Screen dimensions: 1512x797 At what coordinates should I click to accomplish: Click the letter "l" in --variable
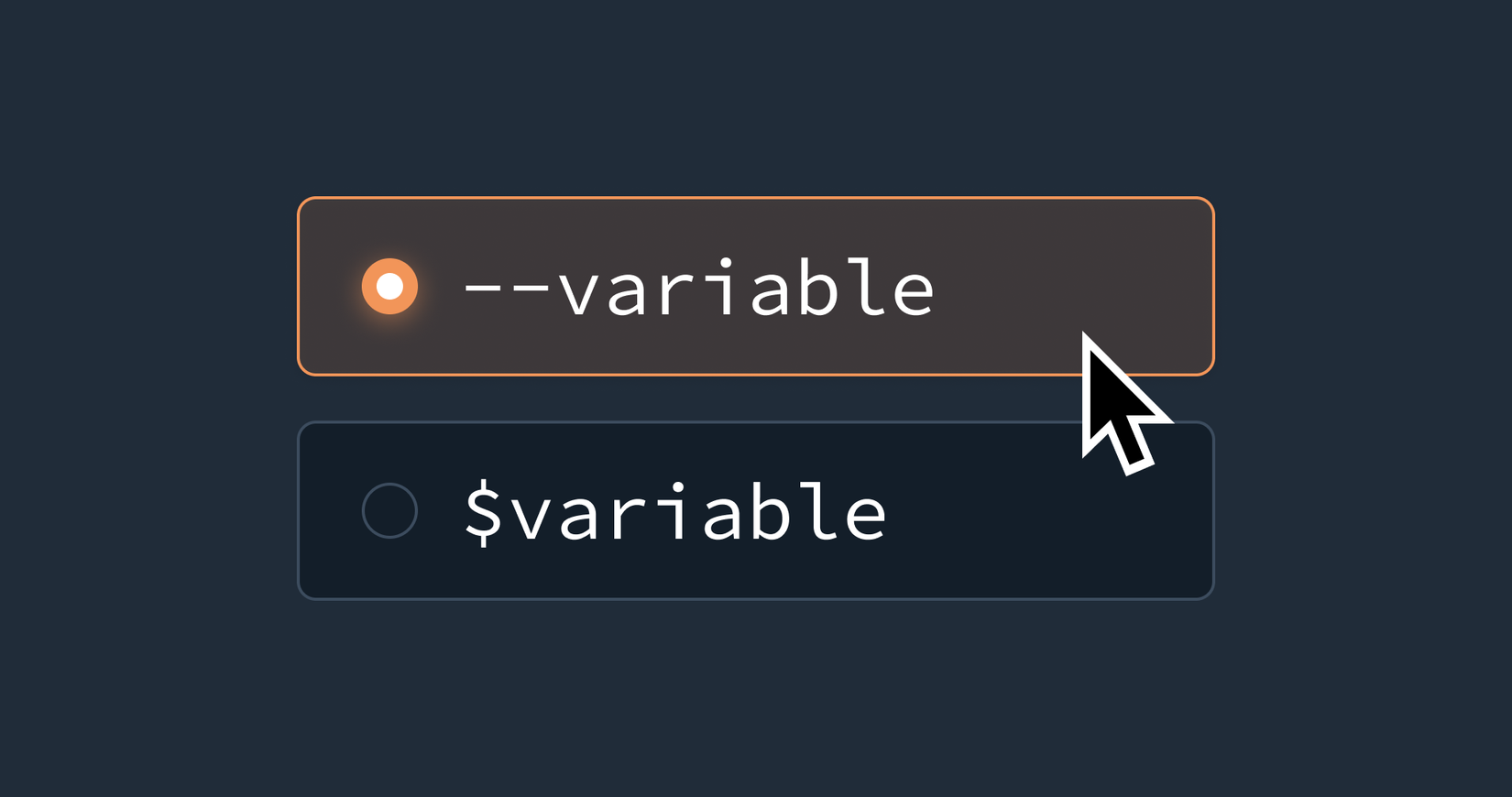864,289
